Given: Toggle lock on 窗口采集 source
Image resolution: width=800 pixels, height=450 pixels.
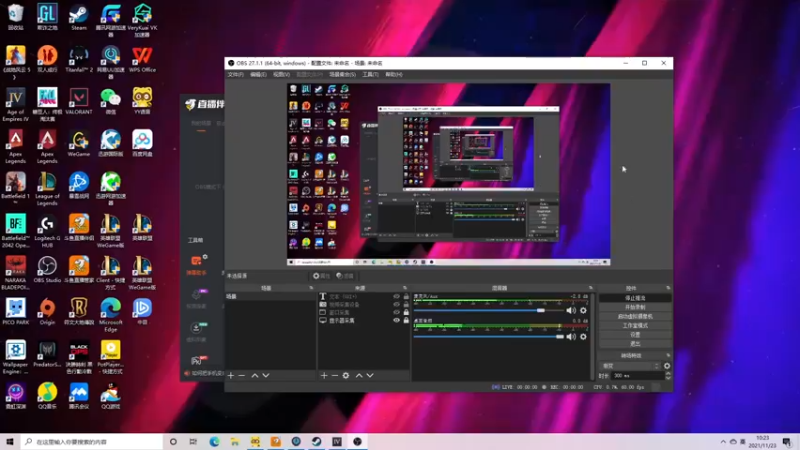Looking at the screenshot, I should [406, 312].
